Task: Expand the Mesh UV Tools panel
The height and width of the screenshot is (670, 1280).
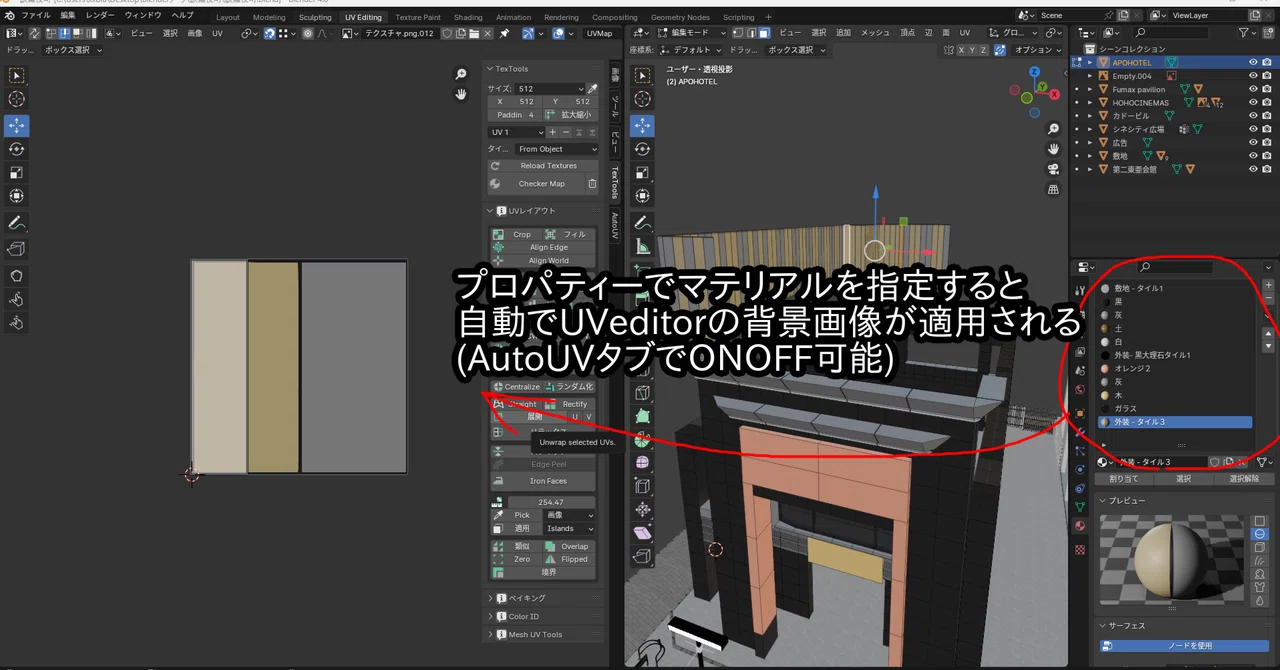Action: 546,634
